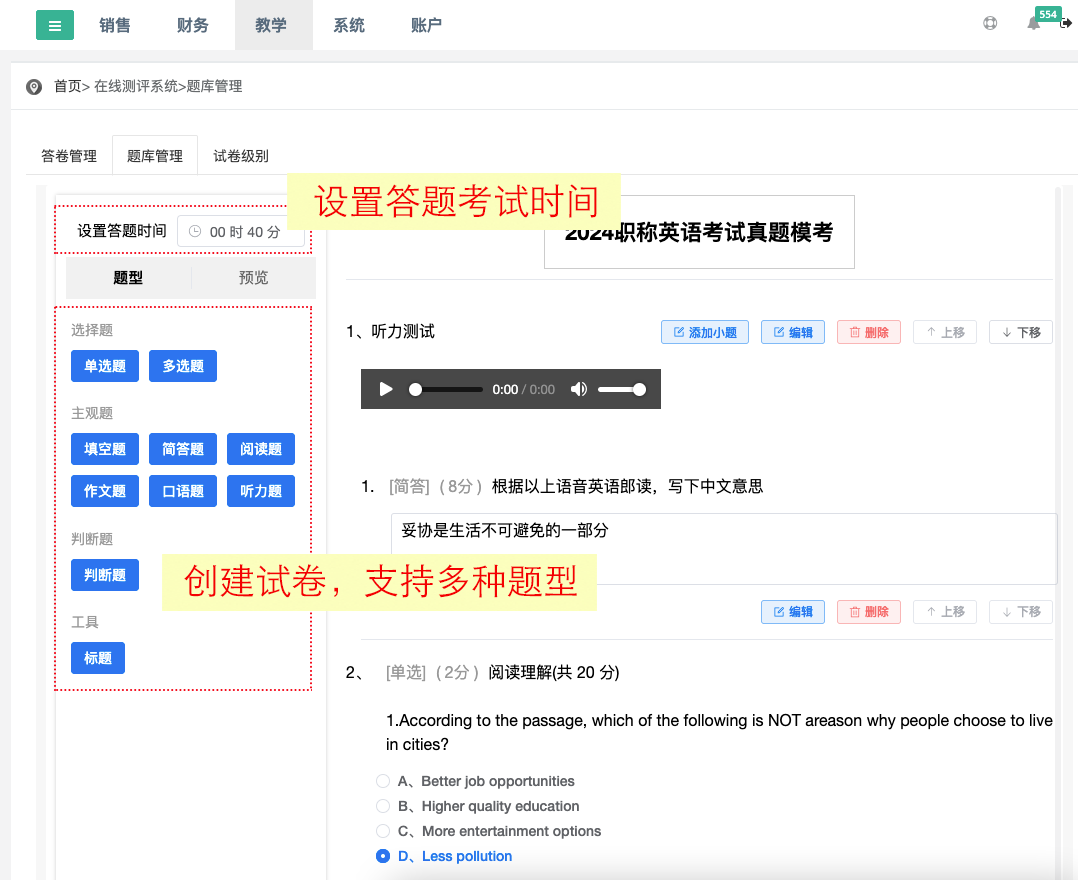Open the notification bell icon
The width and height of the screenshot is (1078, 880).
(1034, 23)
